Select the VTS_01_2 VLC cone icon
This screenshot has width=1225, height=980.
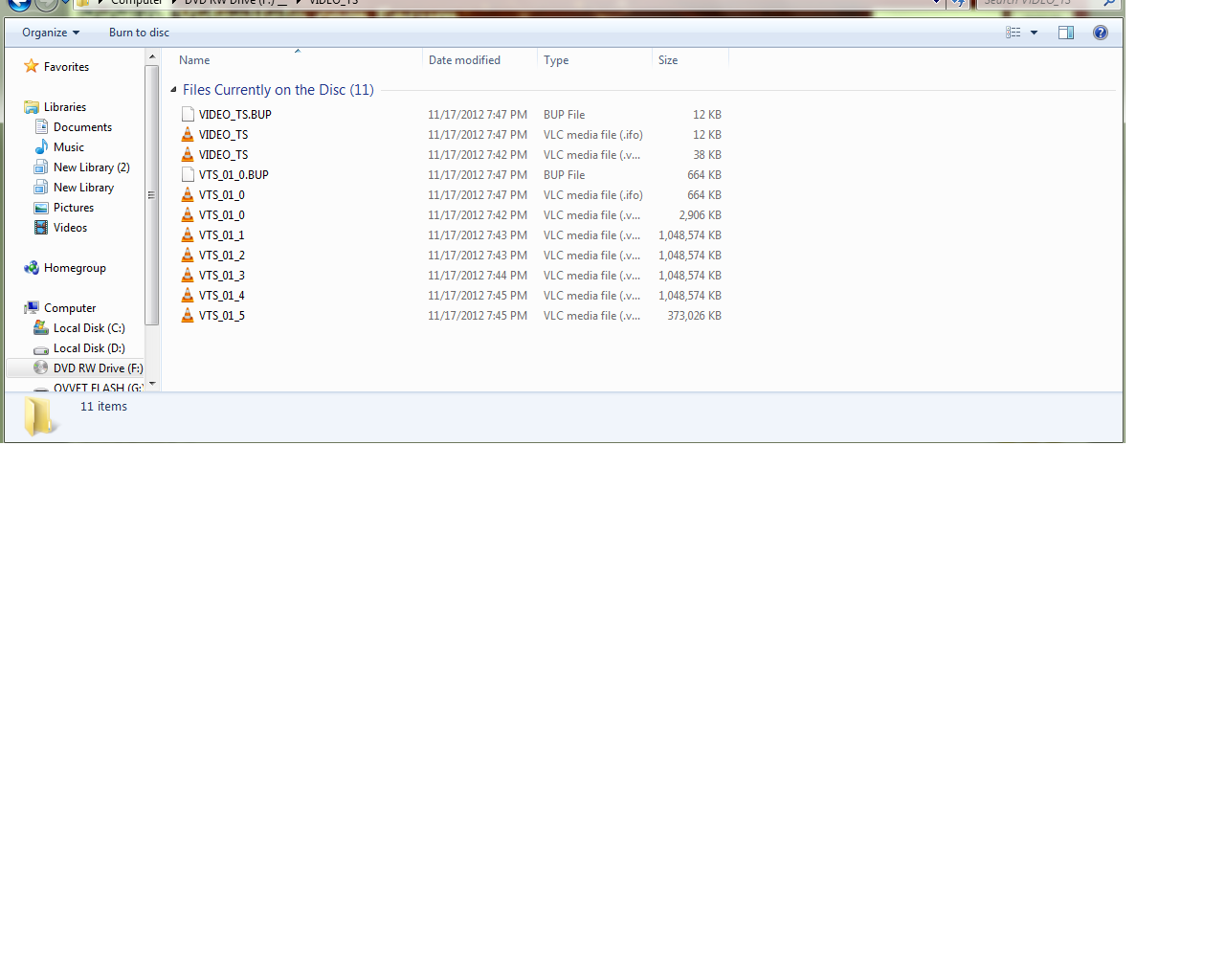(188, 256)
